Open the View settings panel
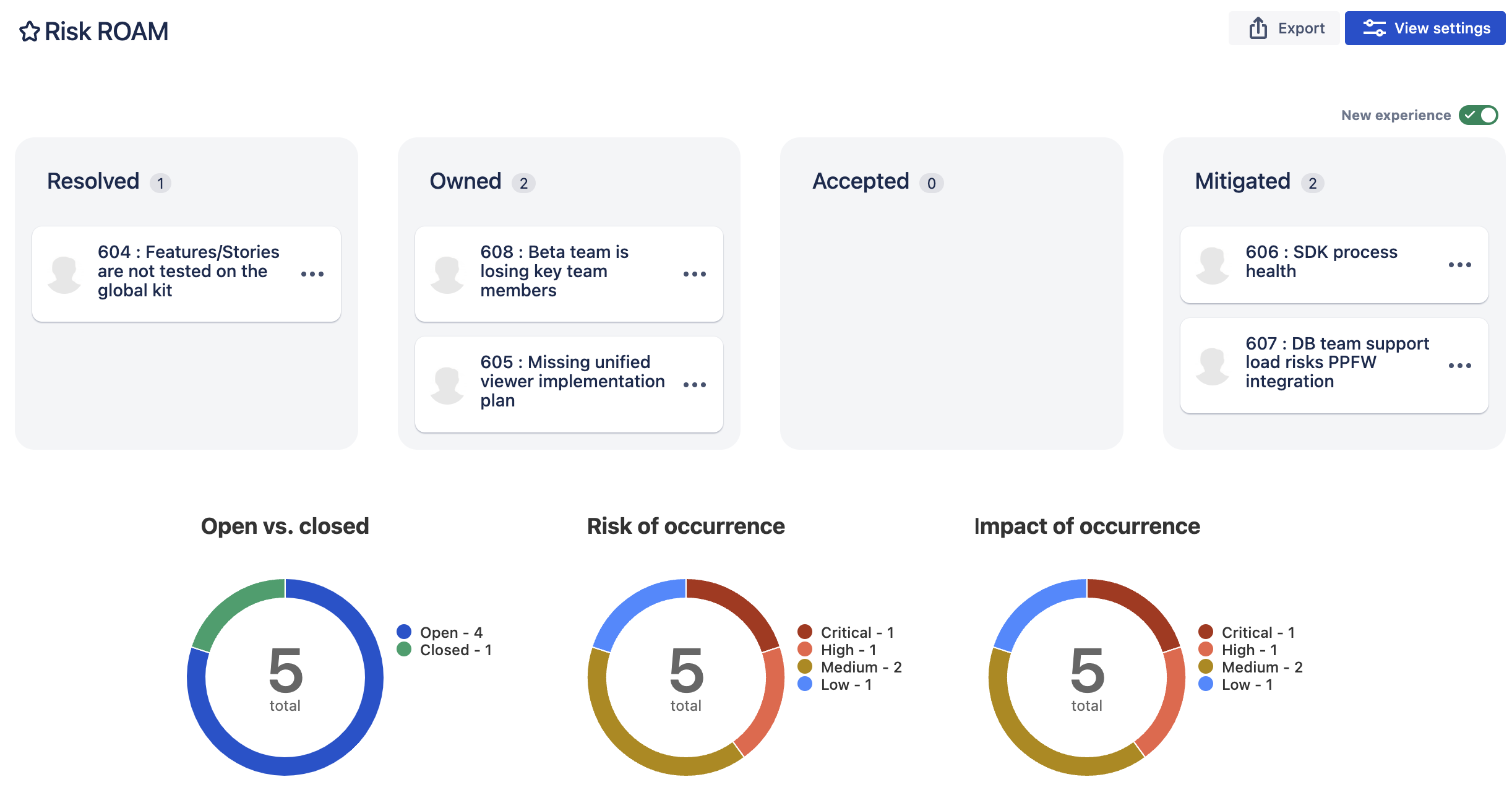Viewport: 1512px width, 803px height. 1426,28
